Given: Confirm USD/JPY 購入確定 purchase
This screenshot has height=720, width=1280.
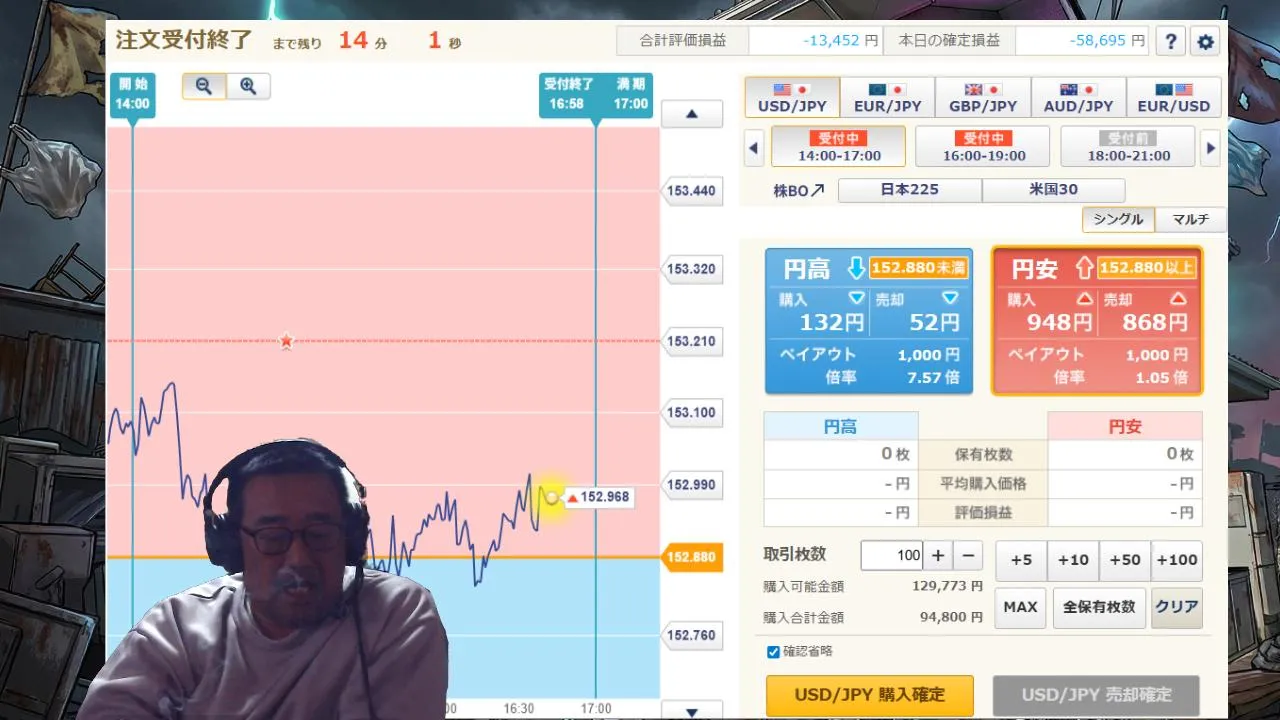Looking at the screenshot, I should pos(869,694).
